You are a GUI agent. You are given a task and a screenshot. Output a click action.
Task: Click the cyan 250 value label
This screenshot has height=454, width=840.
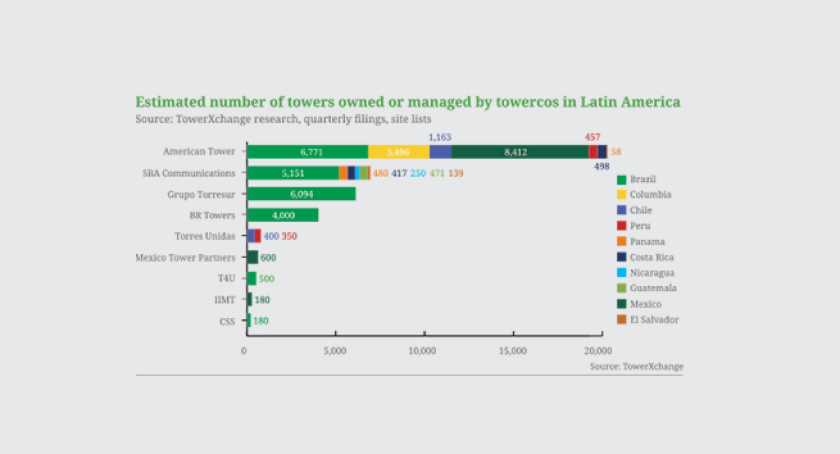click(x=418, y=173)
